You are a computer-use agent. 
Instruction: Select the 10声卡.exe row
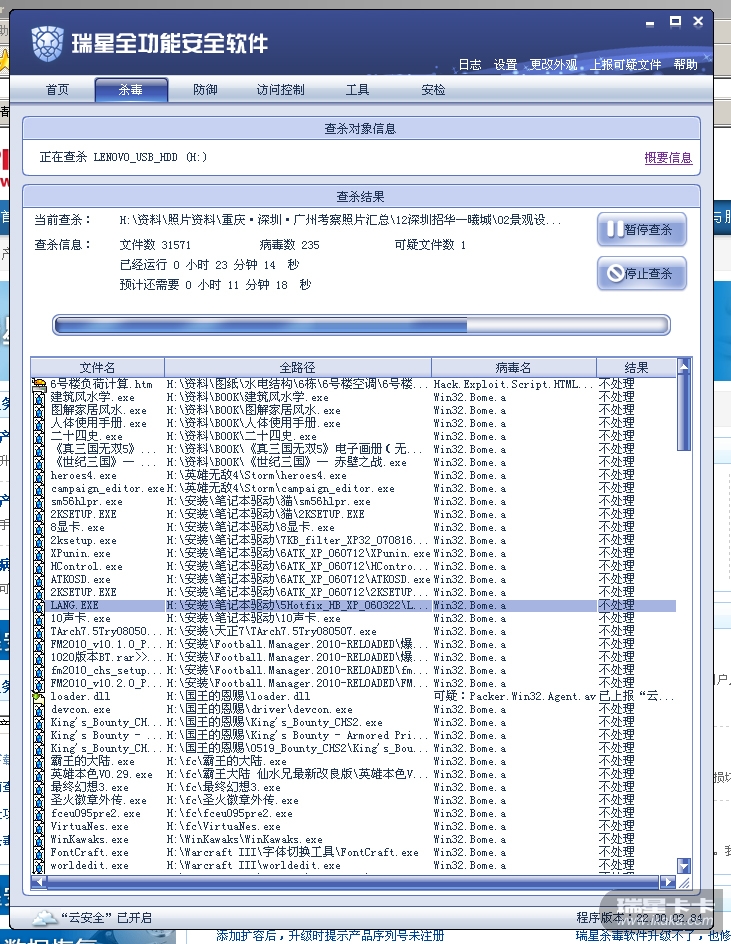coord(354,618)
